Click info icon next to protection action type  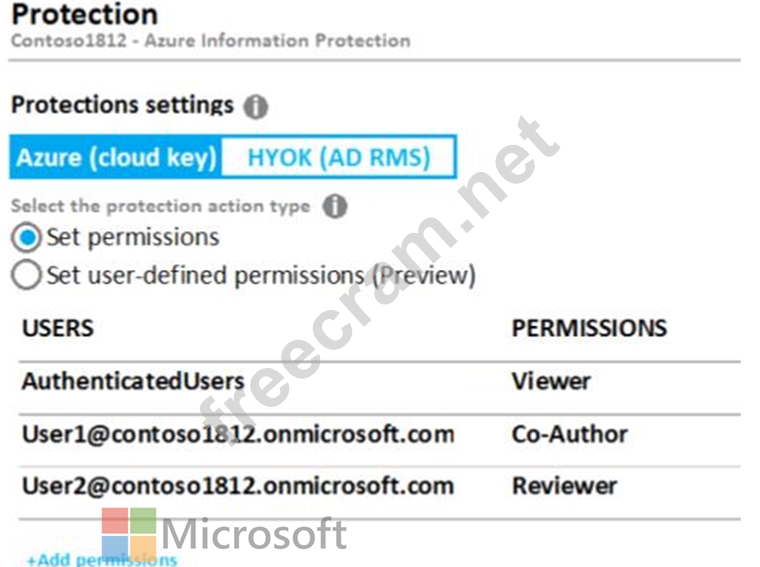pyautogui.click(x=335, y=206)
